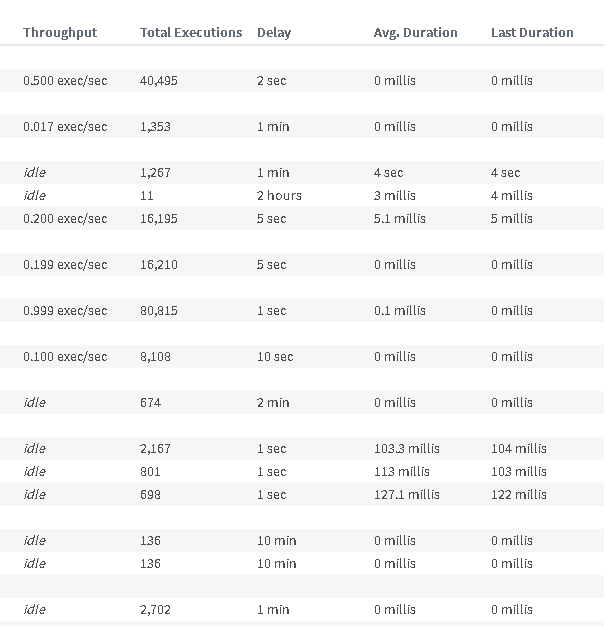The image size is (607, 626).
Task: Click the 1,267 total executions cell
Action: click(155, 172)
